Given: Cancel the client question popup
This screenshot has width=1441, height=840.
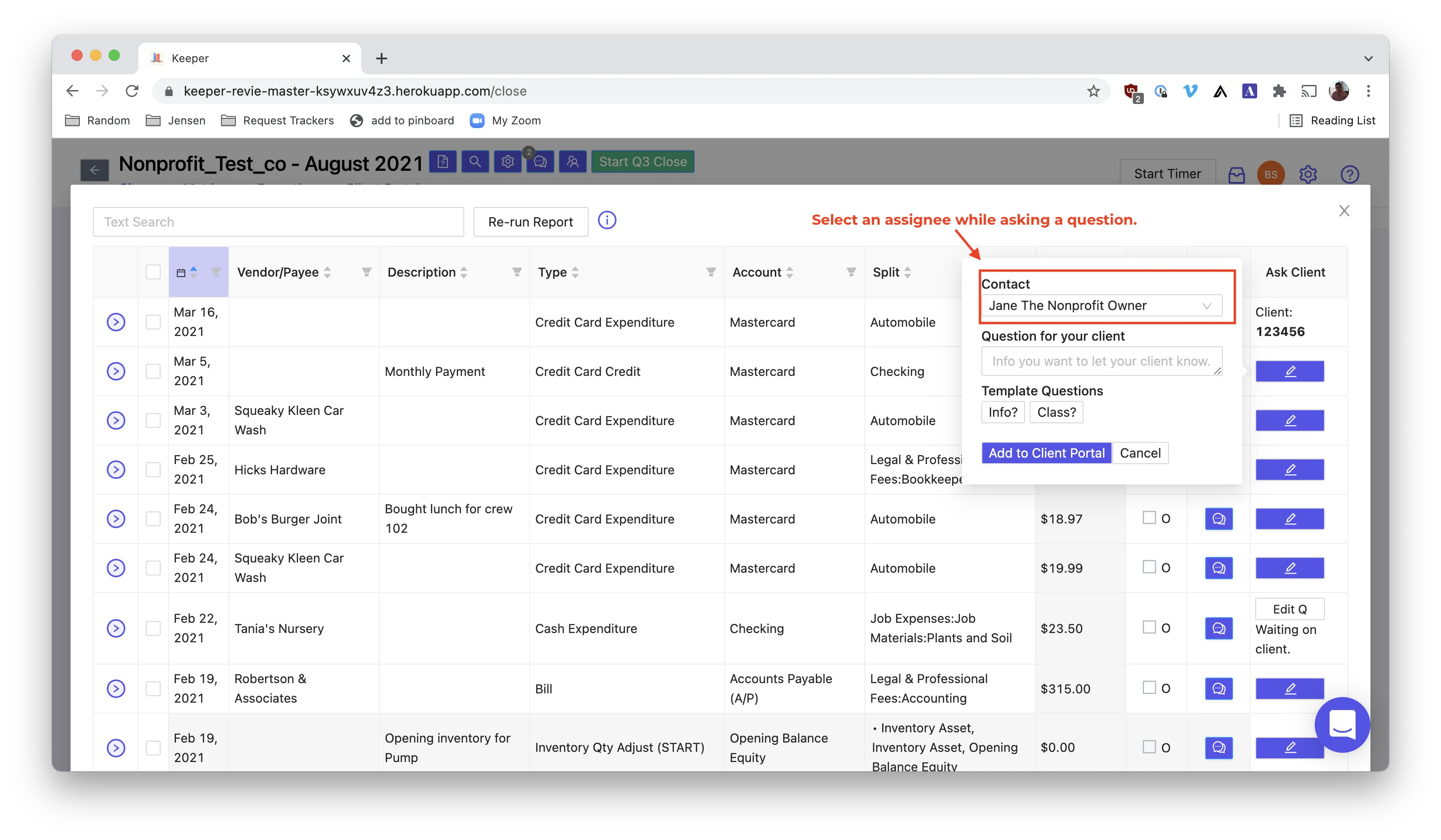Looking at the screenshot, I should click(x=1140, y=453).
